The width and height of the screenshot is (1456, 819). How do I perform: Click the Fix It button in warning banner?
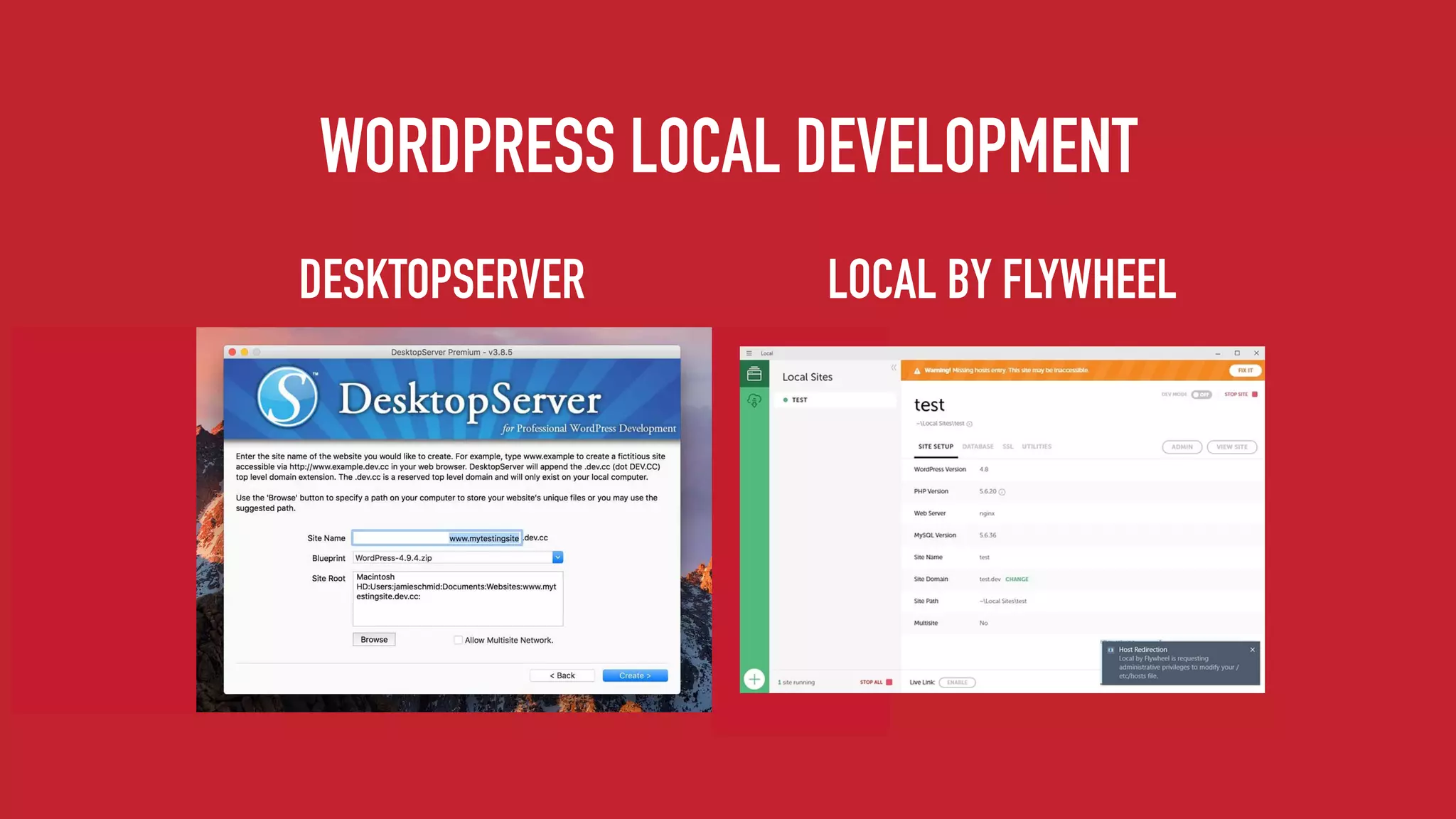[x=1246, y=370]
